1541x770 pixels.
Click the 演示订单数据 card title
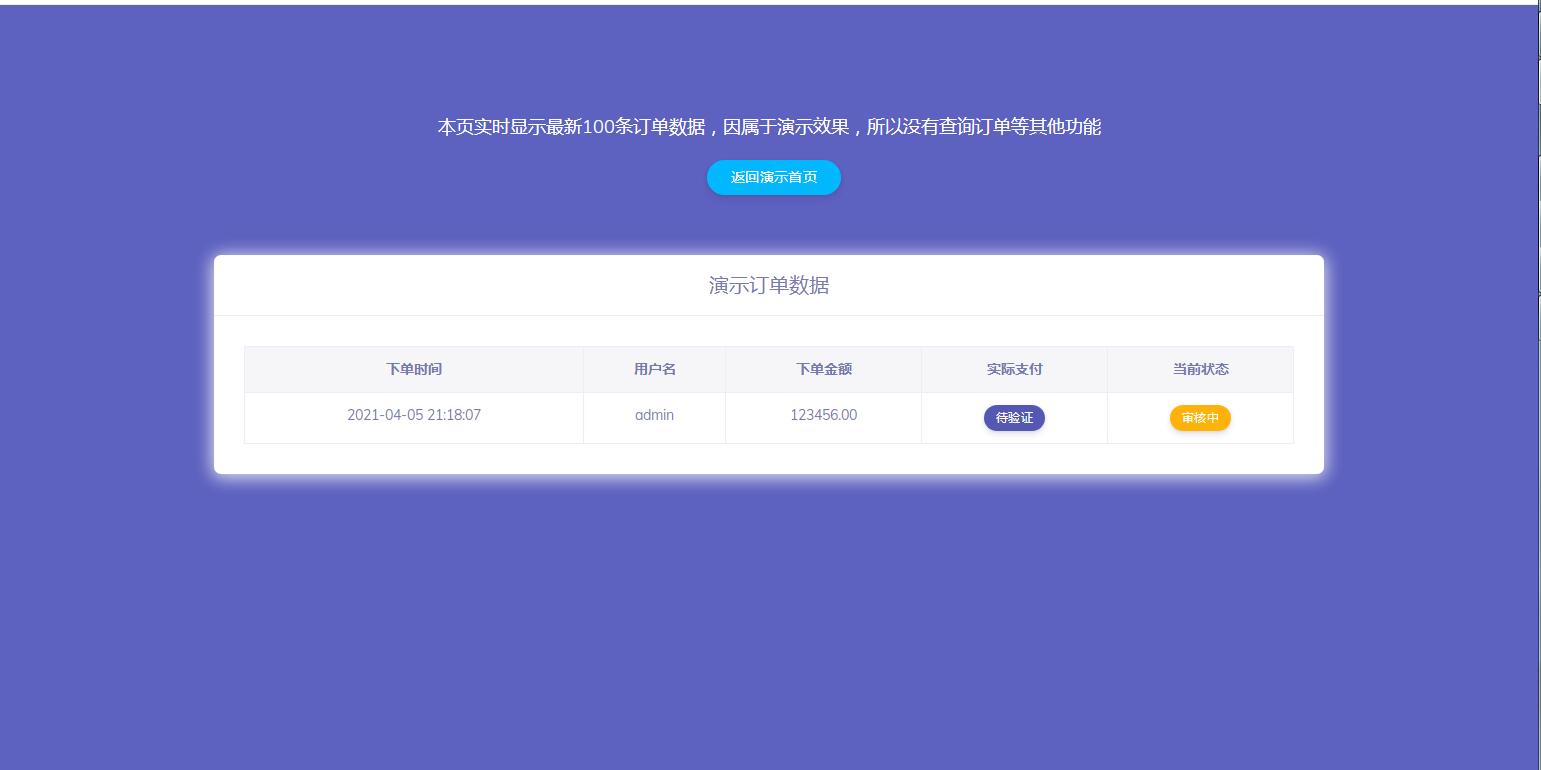[769, 286]
